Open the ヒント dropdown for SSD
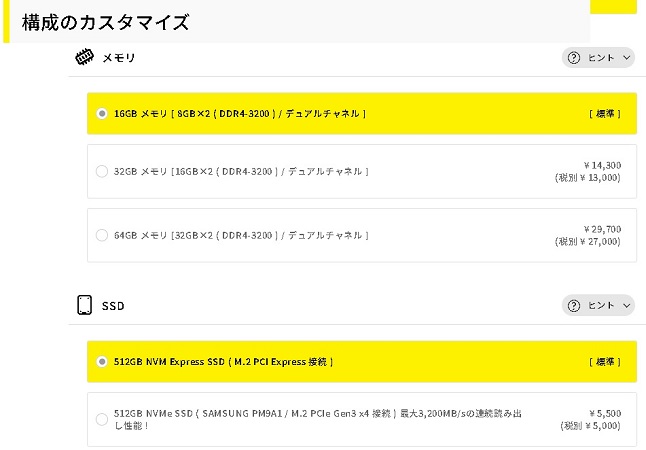This screenshot has width=646, height=450. point(599,305)
